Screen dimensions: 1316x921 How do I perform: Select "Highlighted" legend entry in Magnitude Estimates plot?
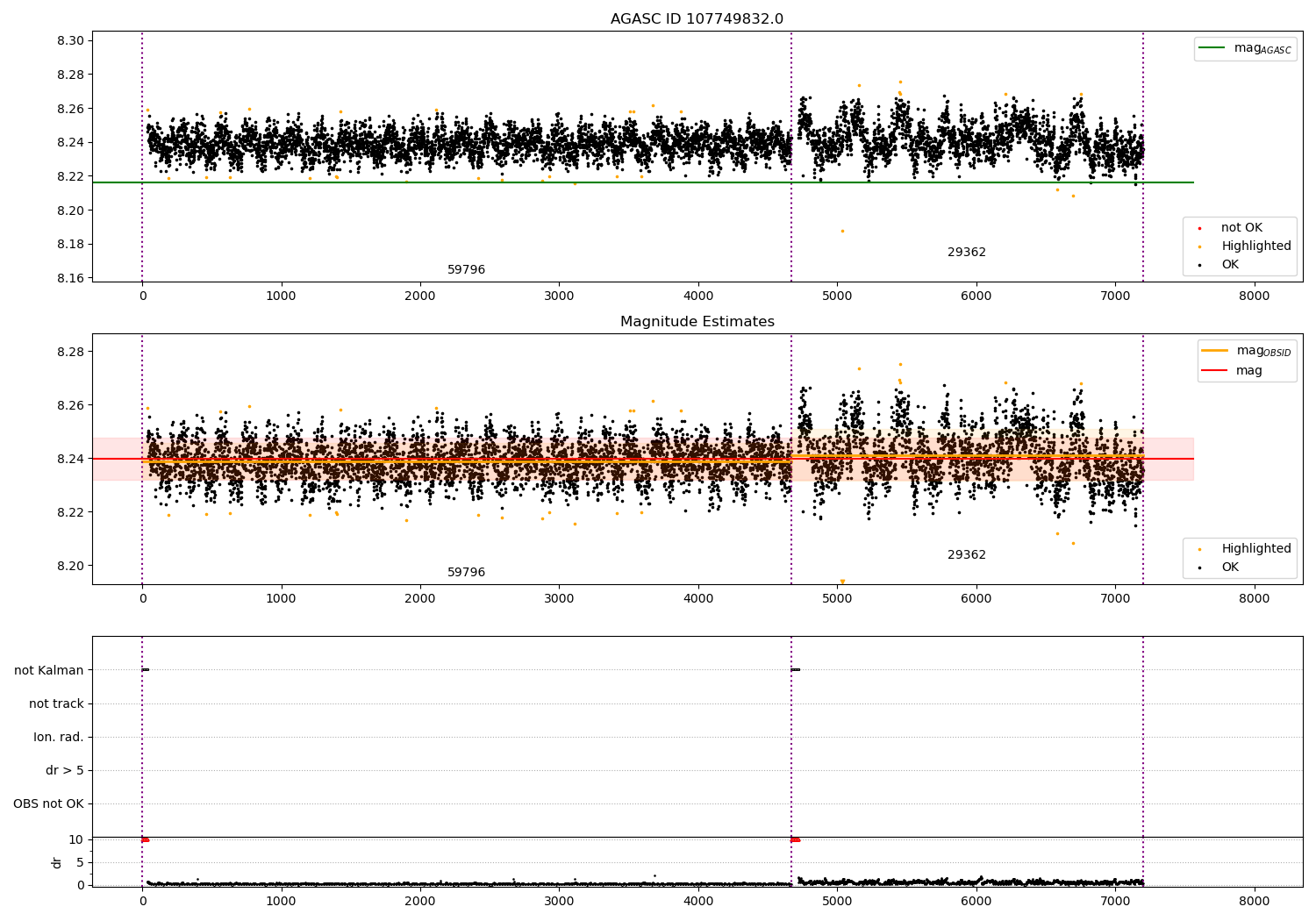click(1247, 549)
